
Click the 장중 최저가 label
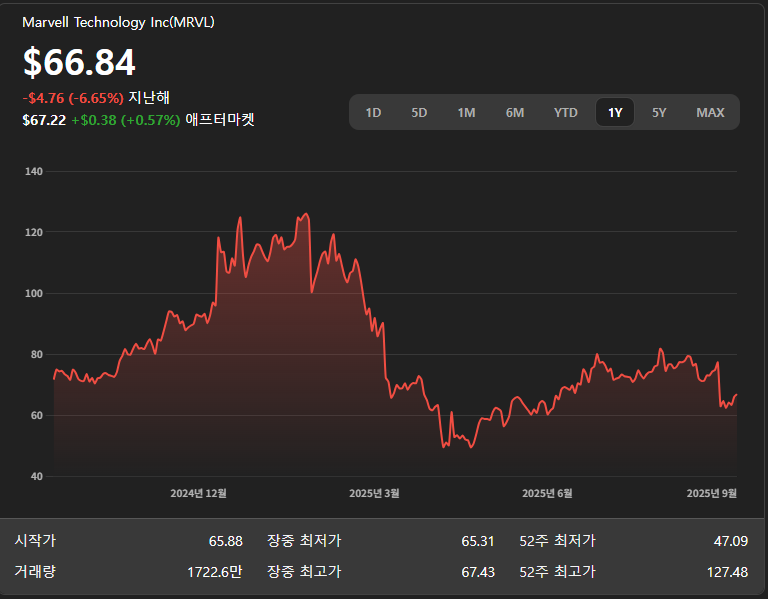[x=304, y=541]
